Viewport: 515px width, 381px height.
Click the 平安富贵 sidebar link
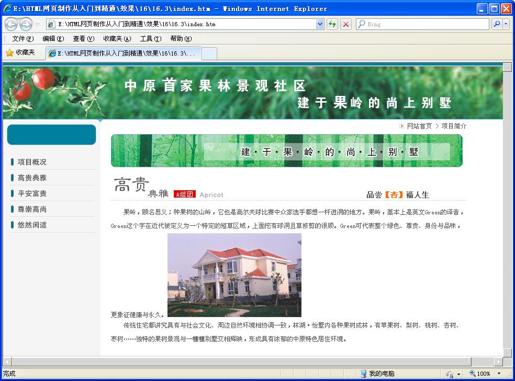(32, 194)
